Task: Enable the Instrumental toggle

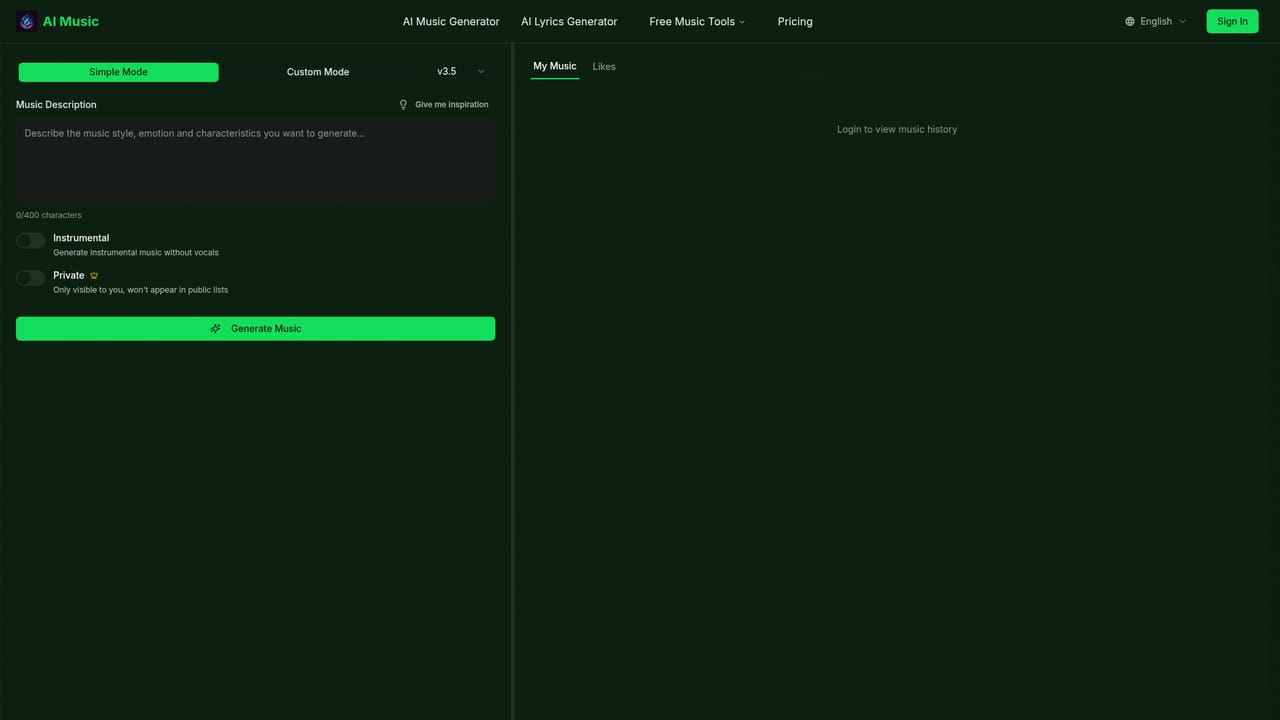Action: coord(31,240)
